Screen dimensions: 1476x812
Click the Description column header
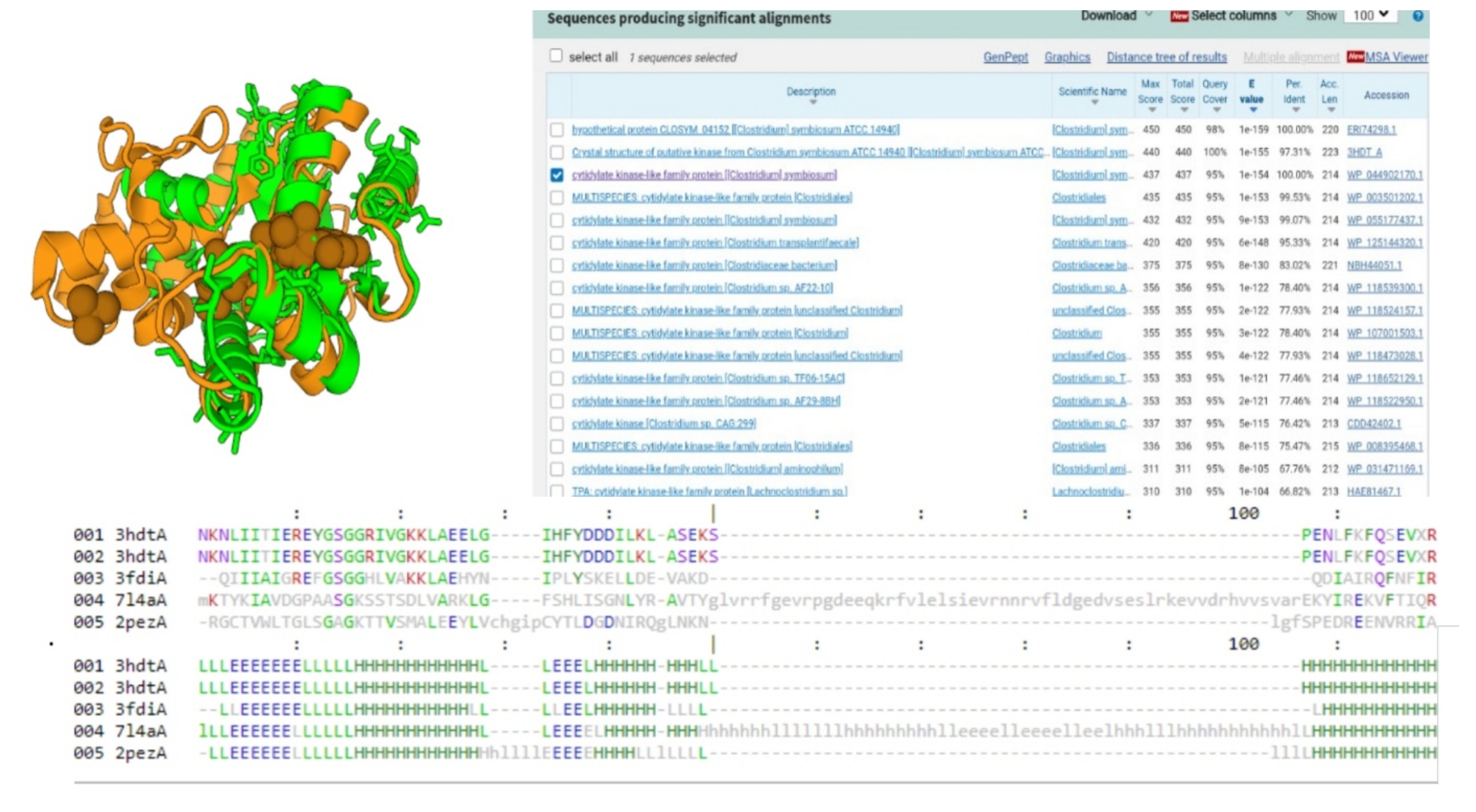(x=811, y=92)
